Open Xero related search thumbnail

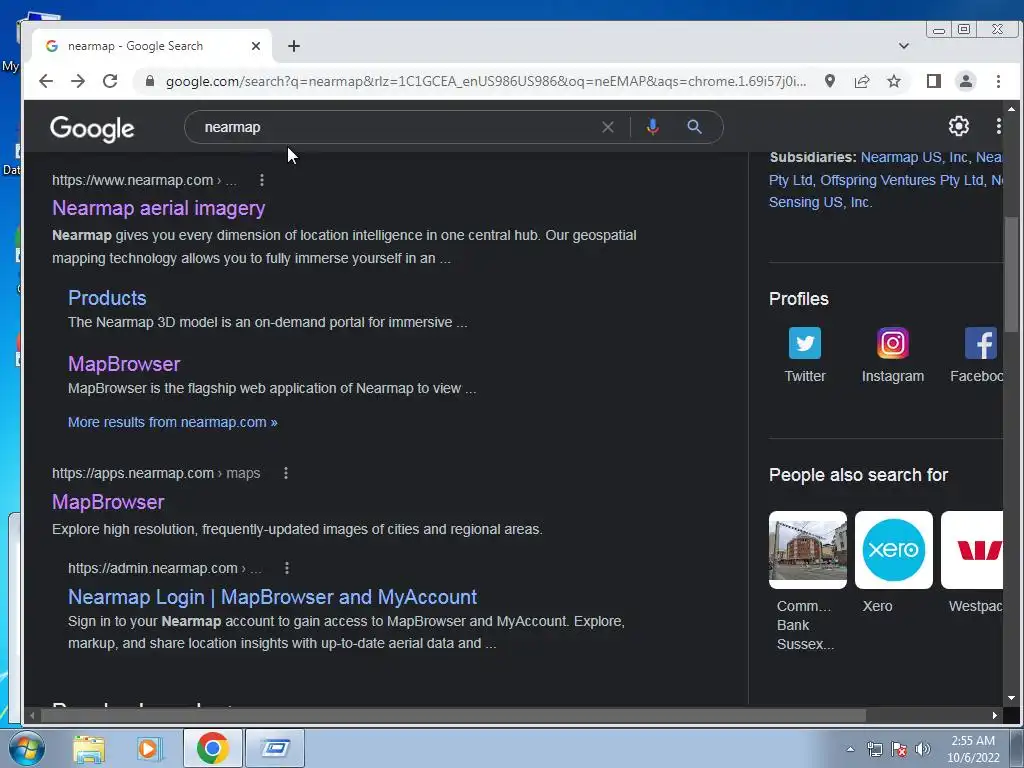893,550
